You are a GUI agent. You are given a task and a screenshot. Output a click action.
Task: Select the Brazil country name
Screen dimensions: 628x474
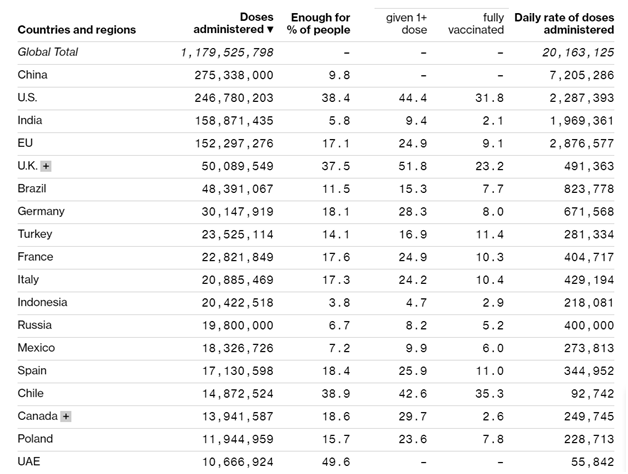coord(32,188)
